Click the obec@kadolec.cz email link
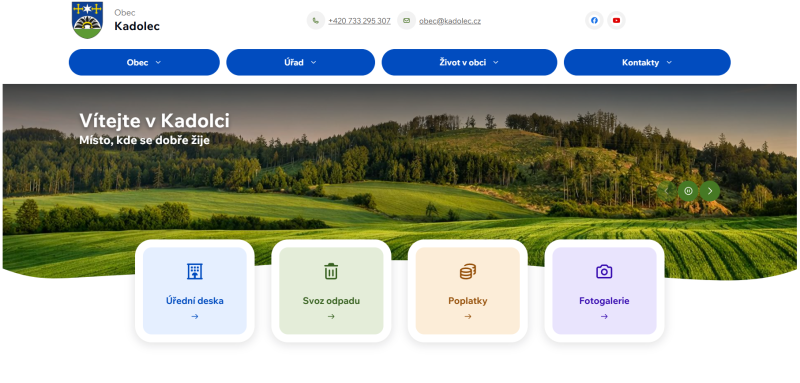This screenshot has height=383, width=800. pos(450,21)
